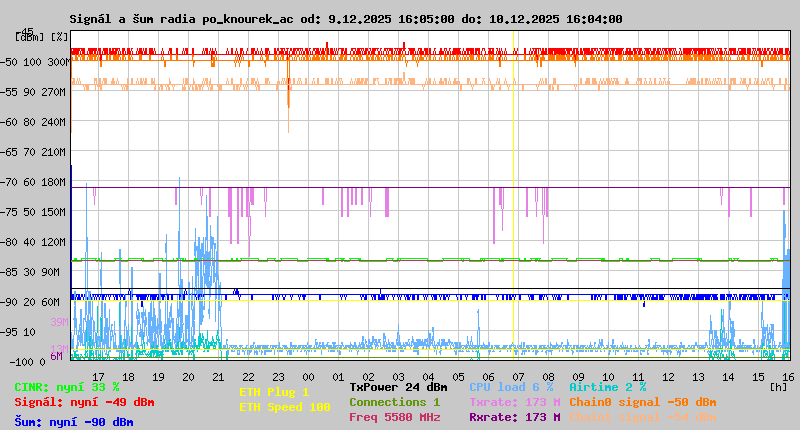Click the 'TxPower 24 dBm' legend label
Viewport: 800px width, 430px height.
tap(398, 387)
